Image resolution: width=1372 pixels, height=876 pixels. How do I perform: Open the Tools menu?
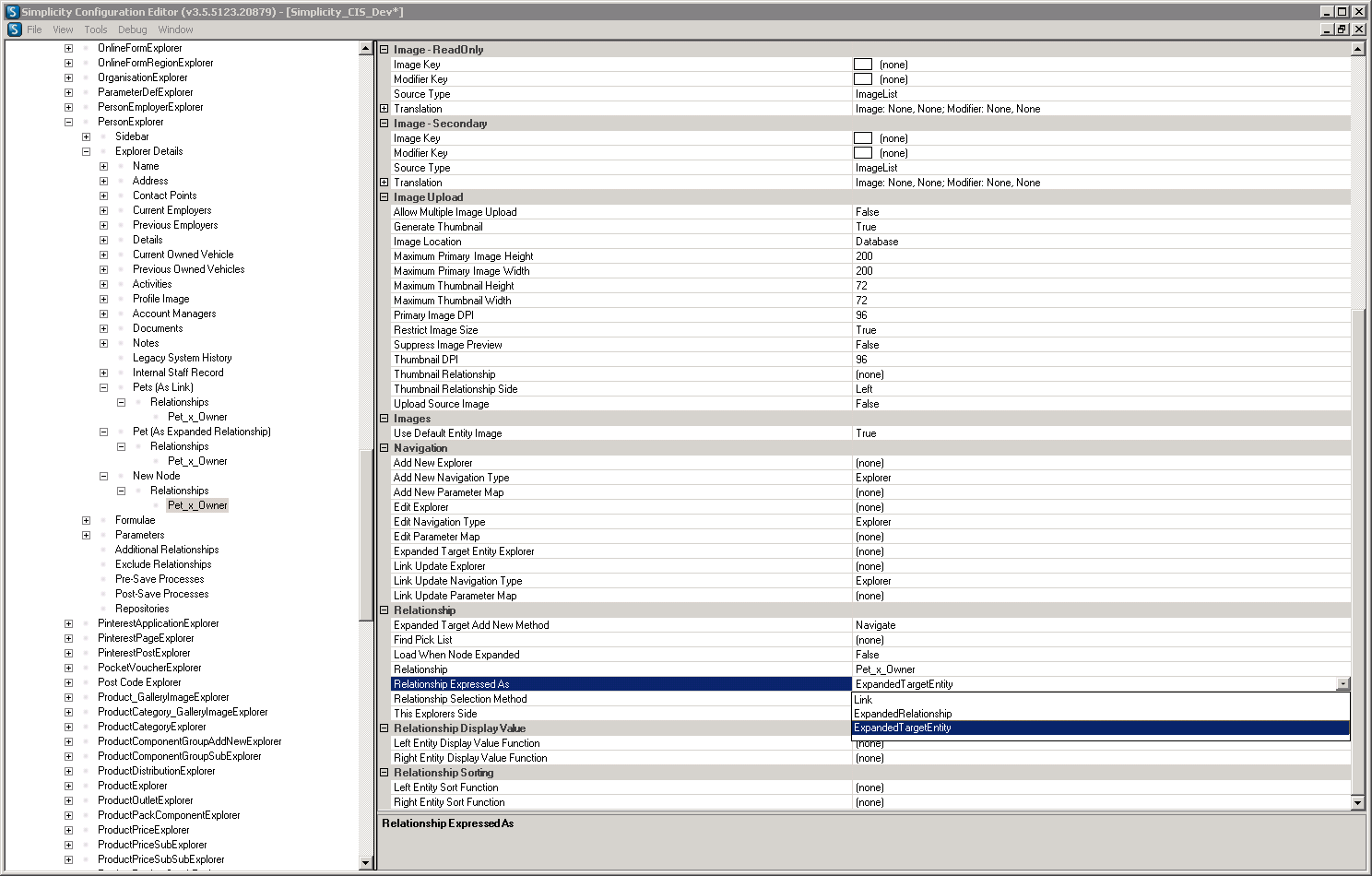click(96, 30)
